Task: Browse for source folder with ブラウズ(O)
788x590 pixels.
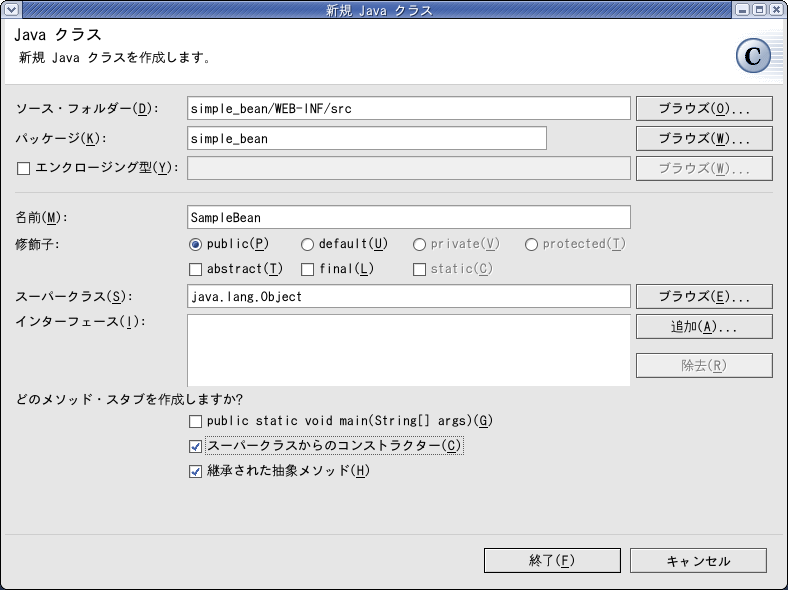Action: tap(704, 109)
